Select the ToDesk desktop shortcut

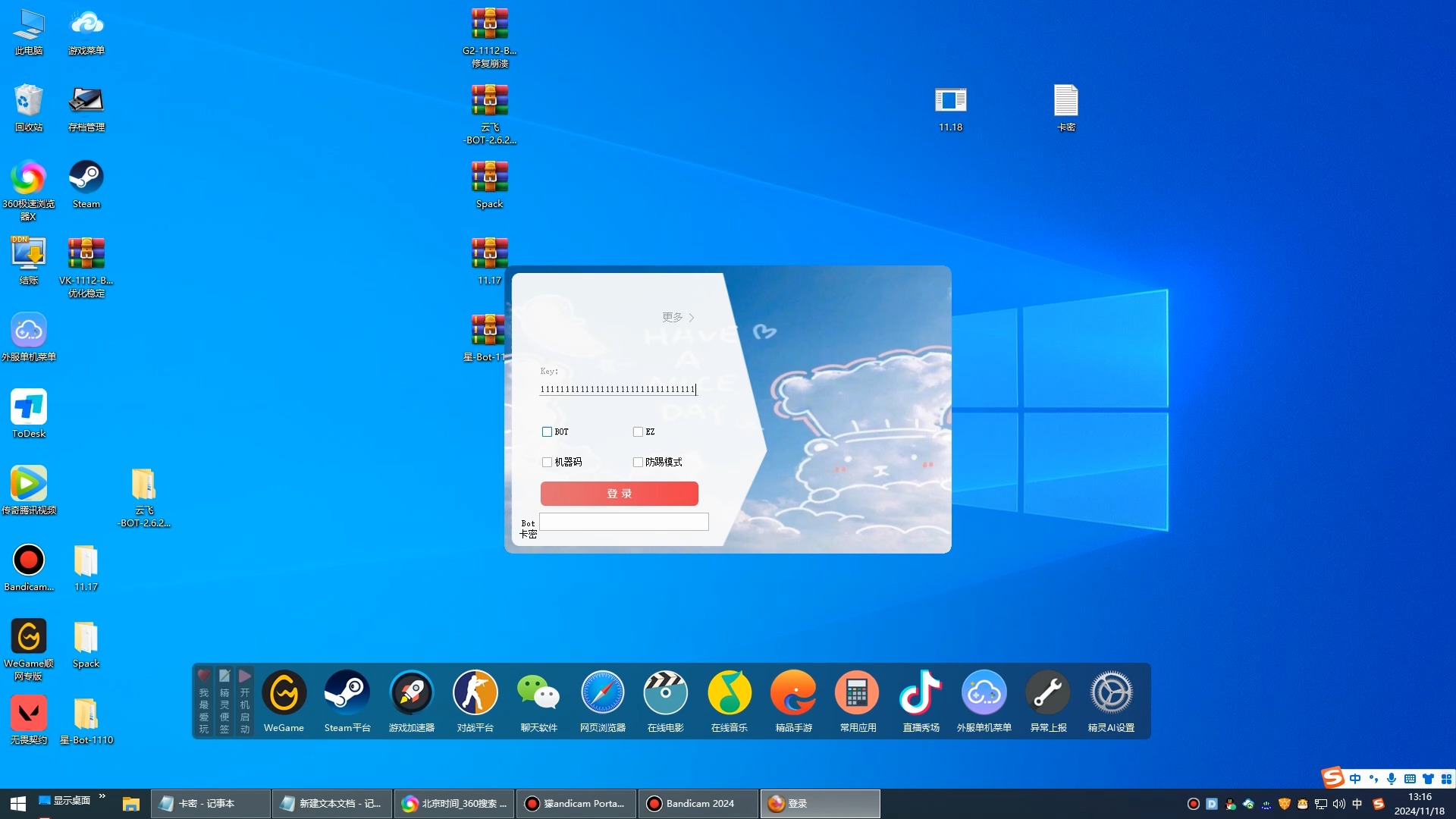[29, 414]
